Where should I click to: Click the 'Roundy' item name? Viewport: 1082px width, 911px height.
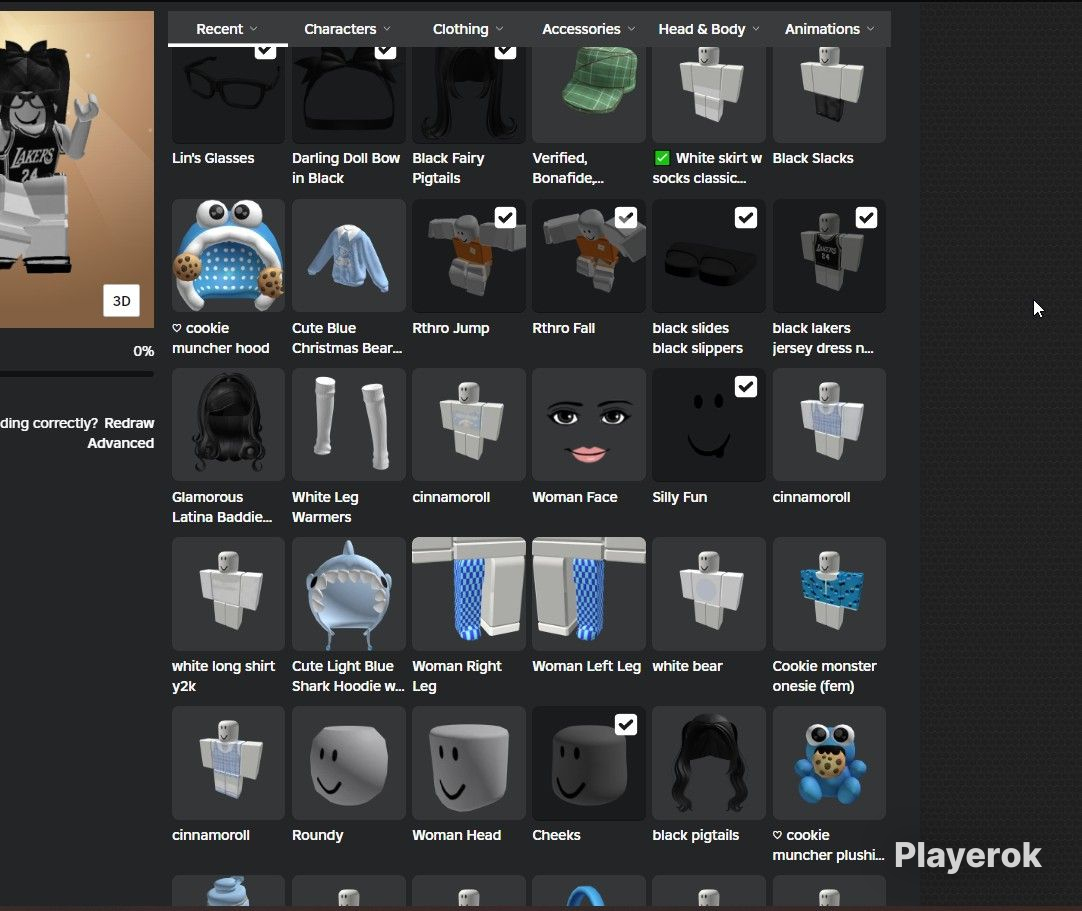(x=317, y=835)
